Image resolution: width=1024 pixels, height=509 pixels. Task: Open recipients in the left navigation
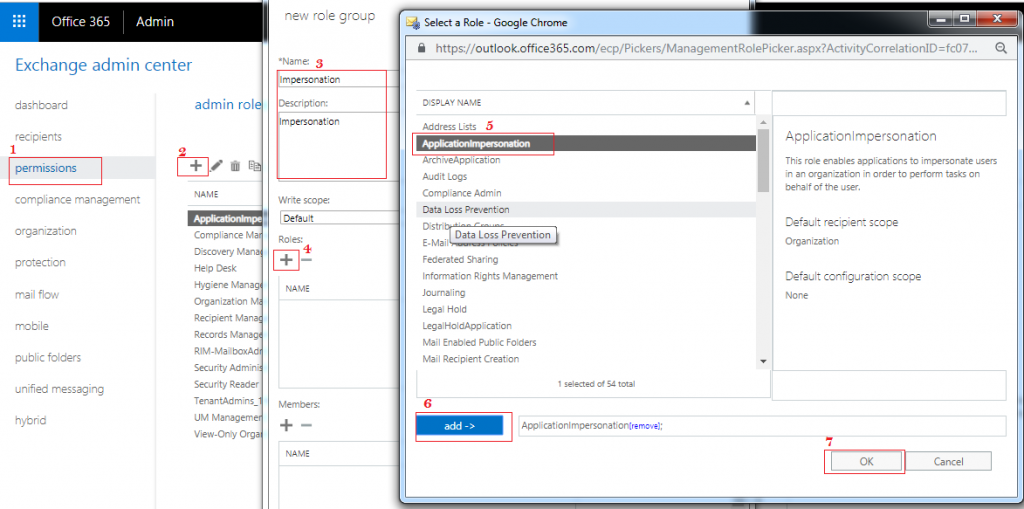[39, 137]
